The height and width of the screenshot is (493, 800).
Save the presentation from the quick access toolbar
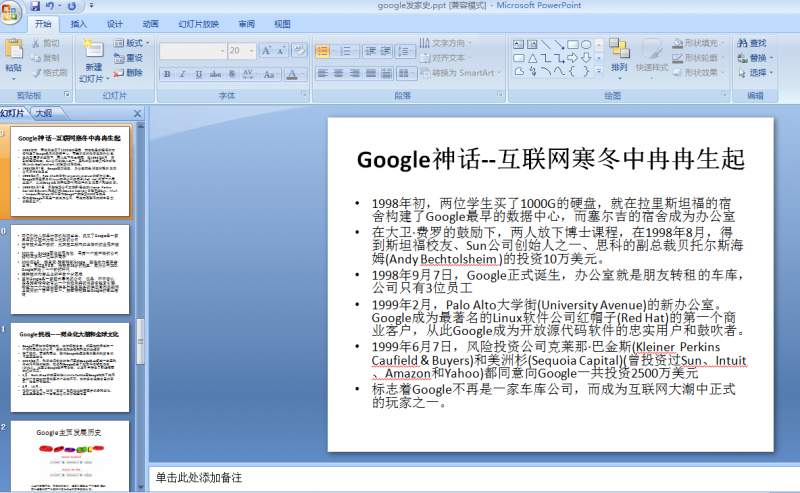click(x=35, y=6)
